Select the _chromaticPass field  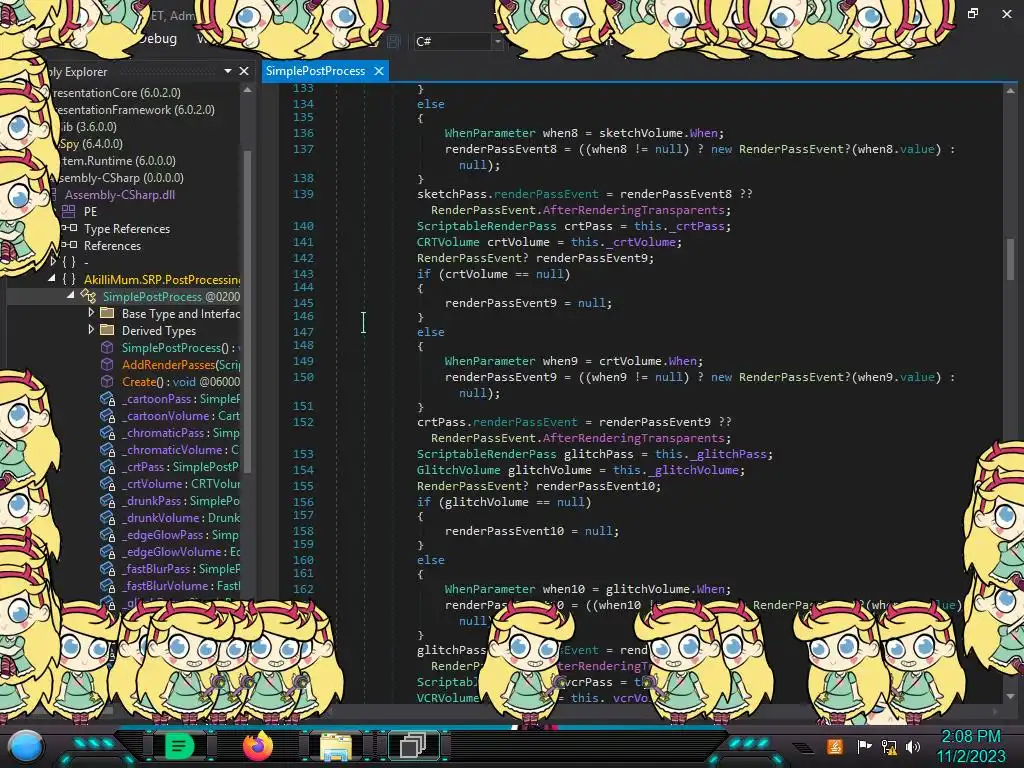[181, 432]
